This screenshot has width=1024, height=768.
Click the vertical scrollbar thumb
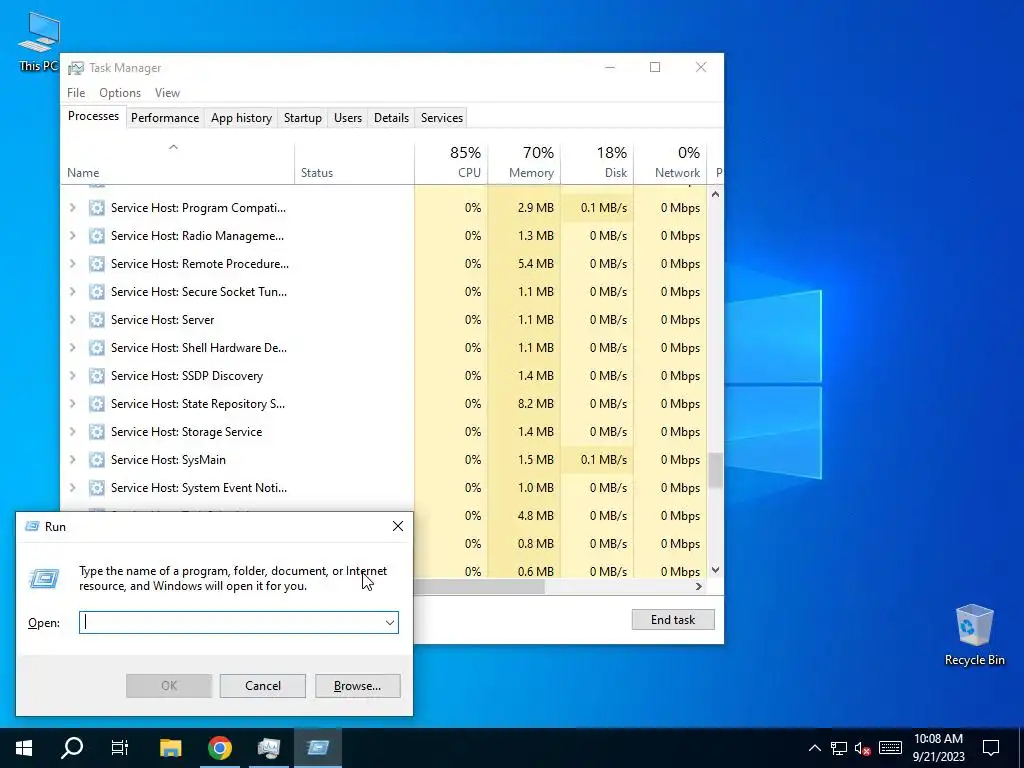click(x=715, y=470)
